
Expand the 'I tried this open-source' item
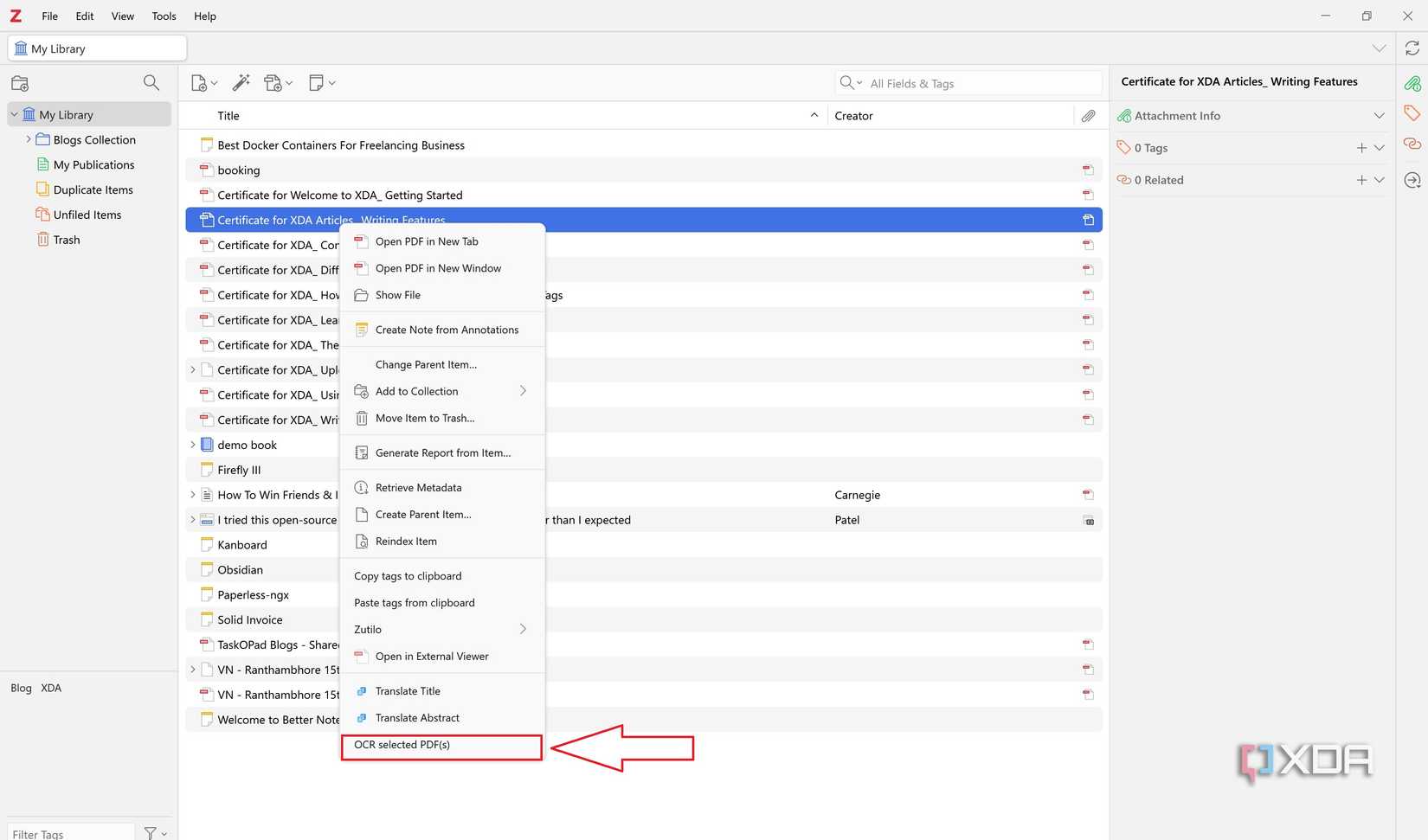click(193, 520)
